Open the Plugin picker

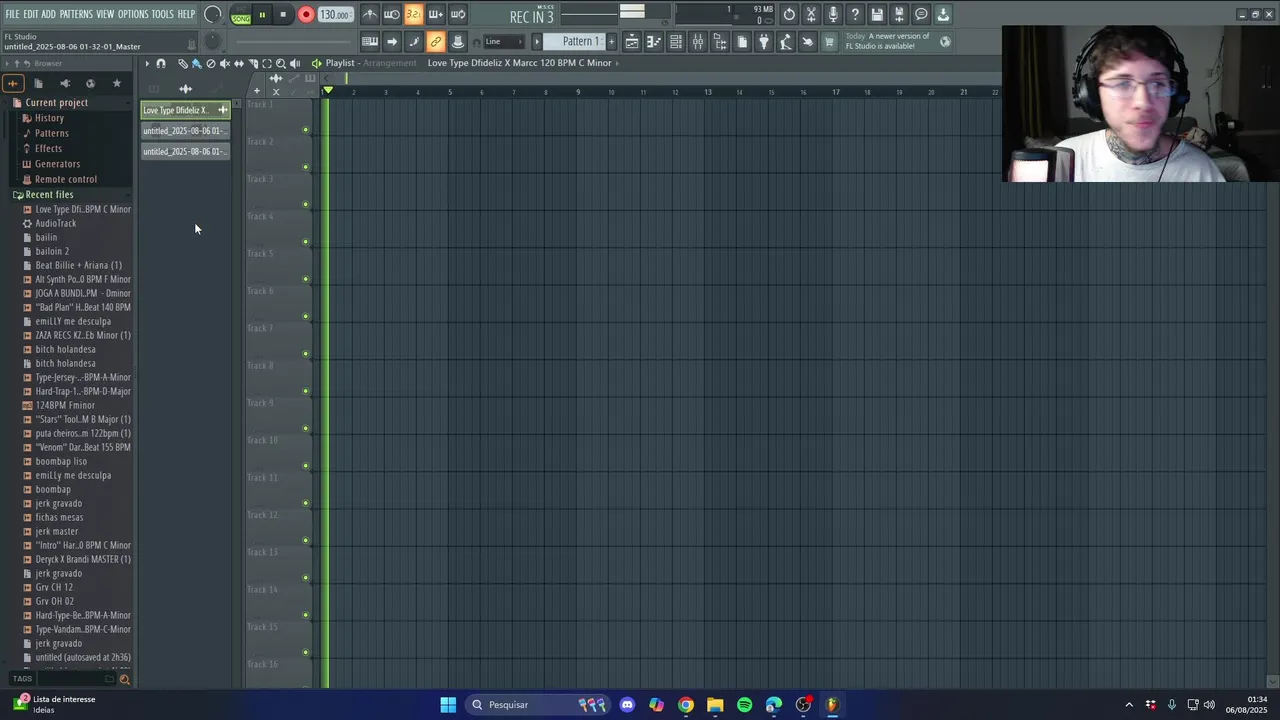764,41
